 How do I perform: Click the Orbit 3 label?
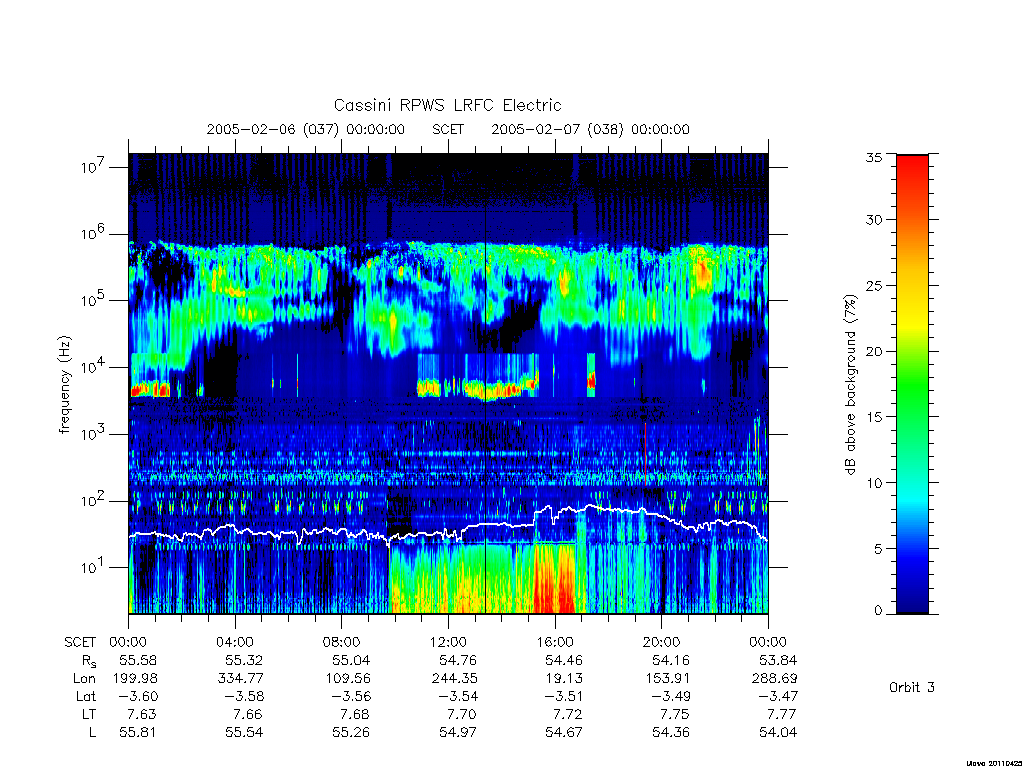(912, 688)
